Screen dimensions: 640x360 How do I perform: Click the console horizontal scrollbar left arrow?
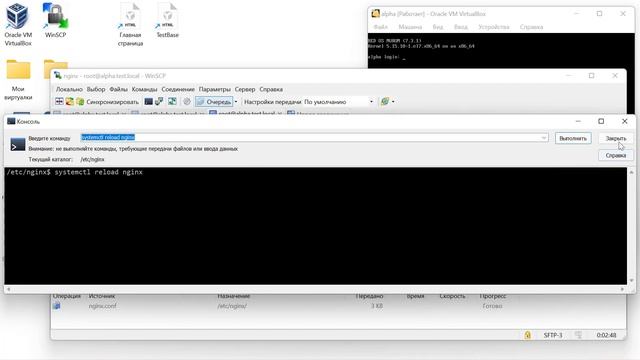(x=9, y=289)
